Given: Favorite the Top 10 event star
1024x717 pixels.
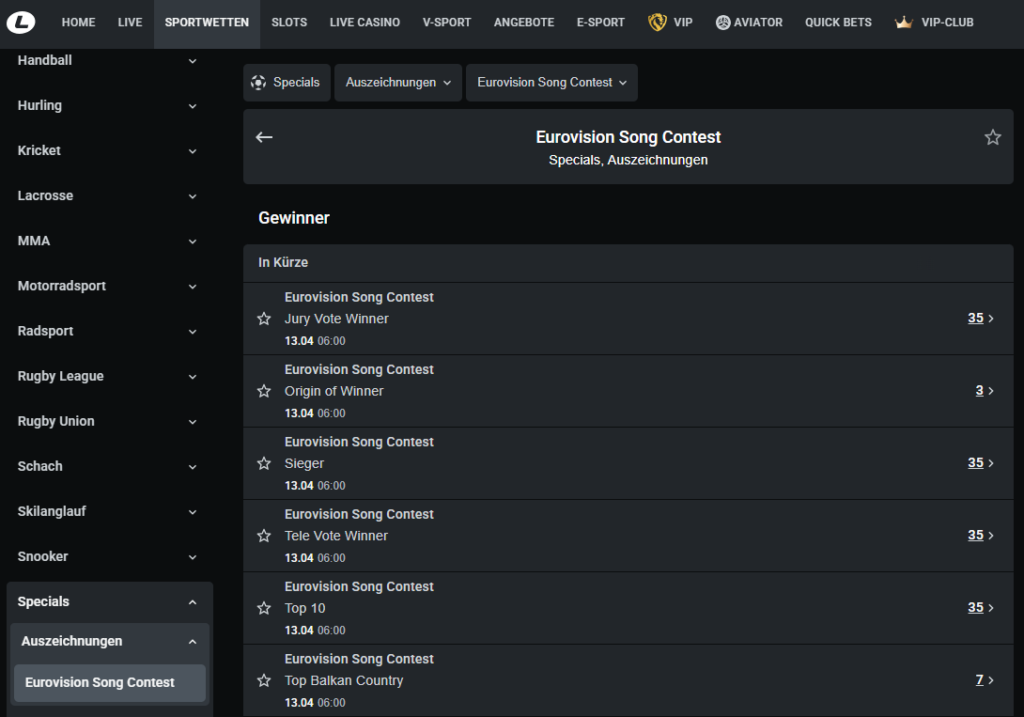Looking at the screenshot, I should coord(264,609).
